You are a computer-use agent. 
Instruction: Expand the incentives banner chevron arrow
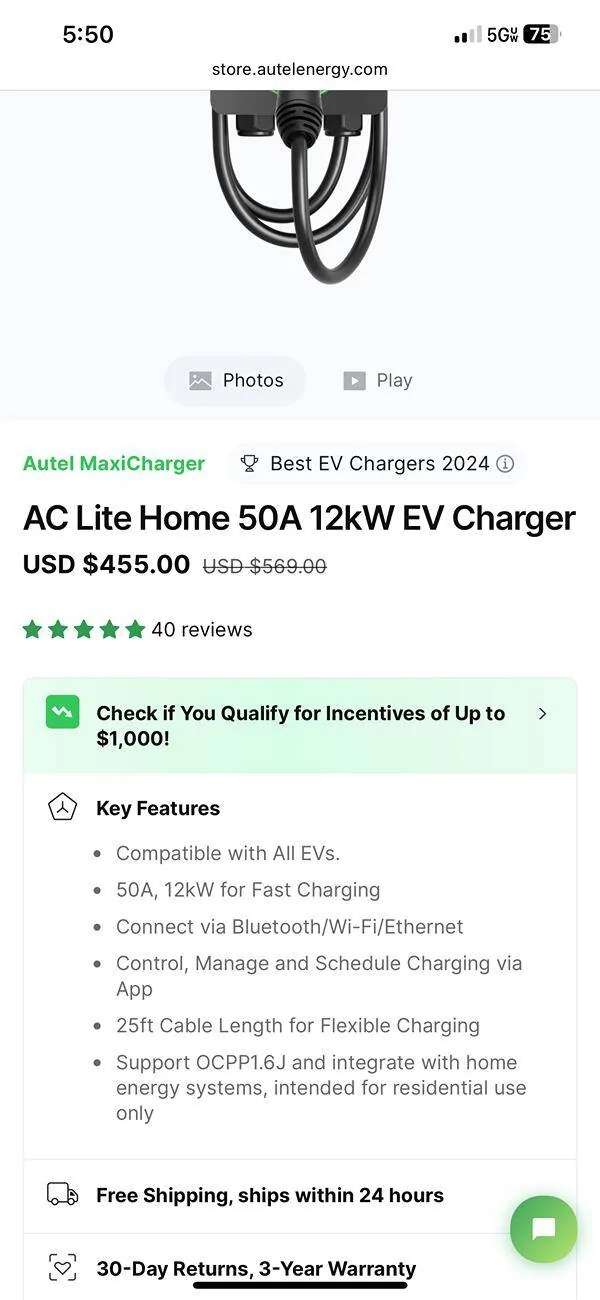pos(542,714)
